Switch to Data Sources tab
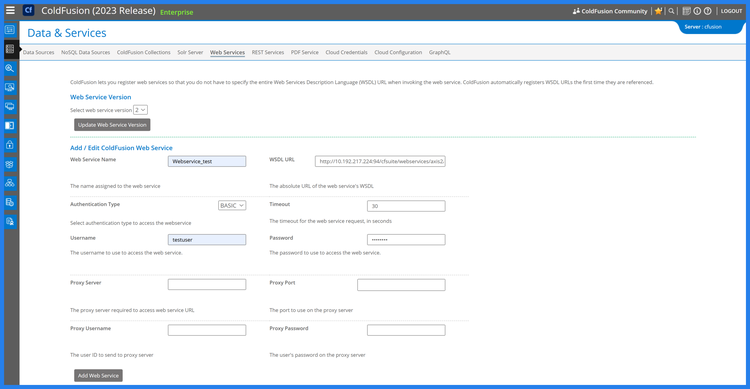This screenshot has width=750, height=389. (38, 52)
